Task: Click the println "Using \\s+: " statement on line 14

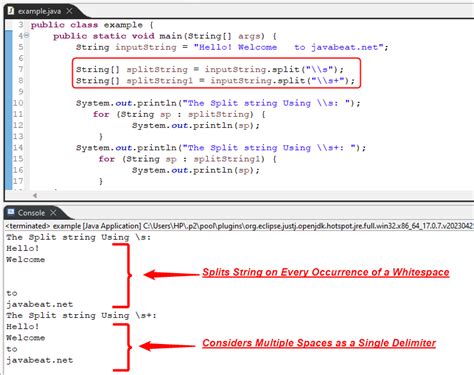Action: [221, 148]
